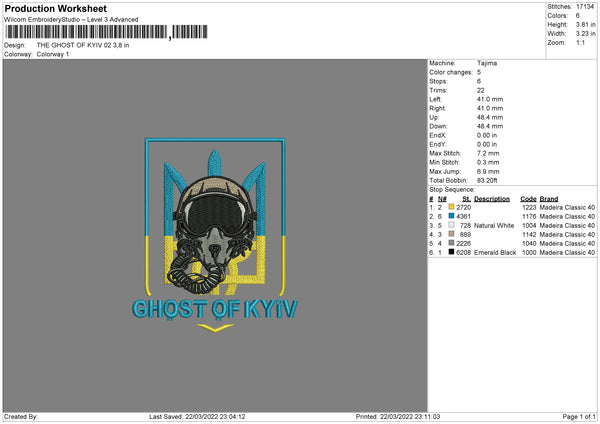This screenshot has width=600, height=424.
Task: Click the Wilcom EmbroideryStudio – Level 3 Advanced text
Action: click(x=71, y=20)
